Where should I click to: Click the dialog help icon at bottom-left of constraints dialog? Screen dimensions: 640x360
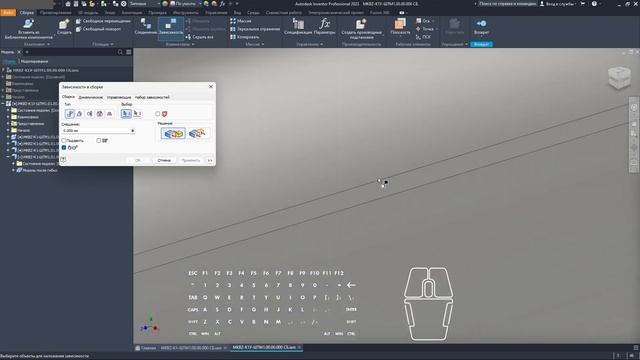(63, 160)
